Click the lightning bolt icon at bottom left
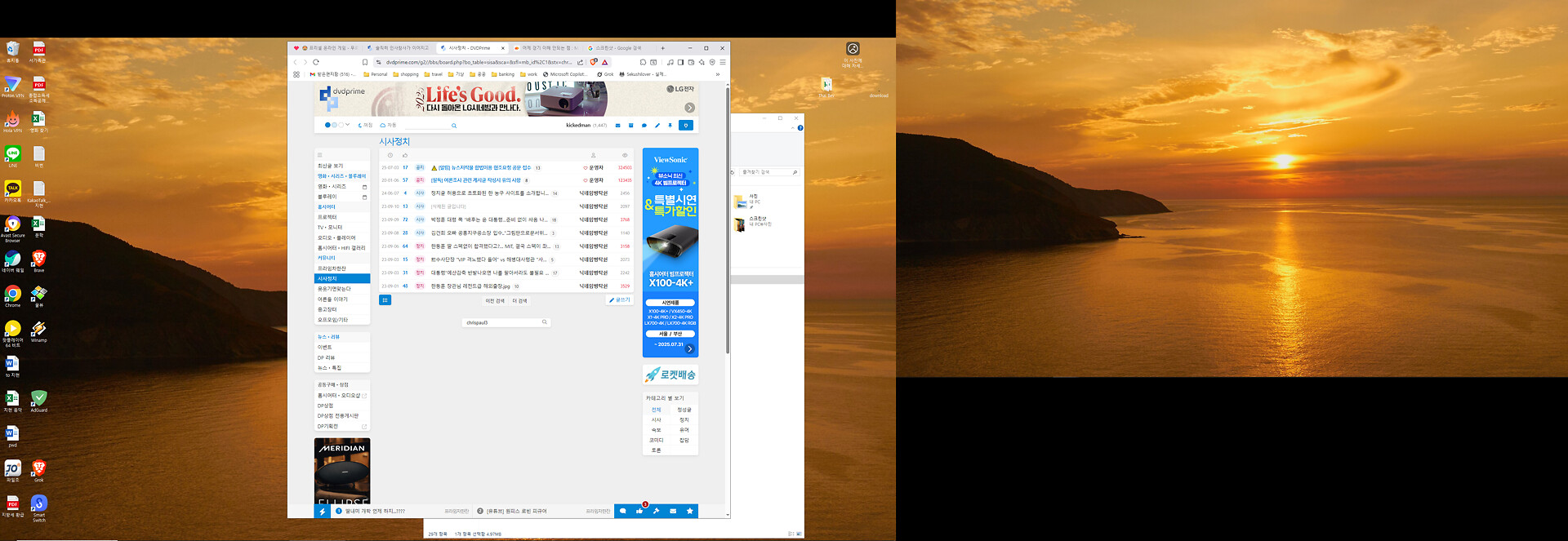The image size is (1568, 541). click(323, 512)
